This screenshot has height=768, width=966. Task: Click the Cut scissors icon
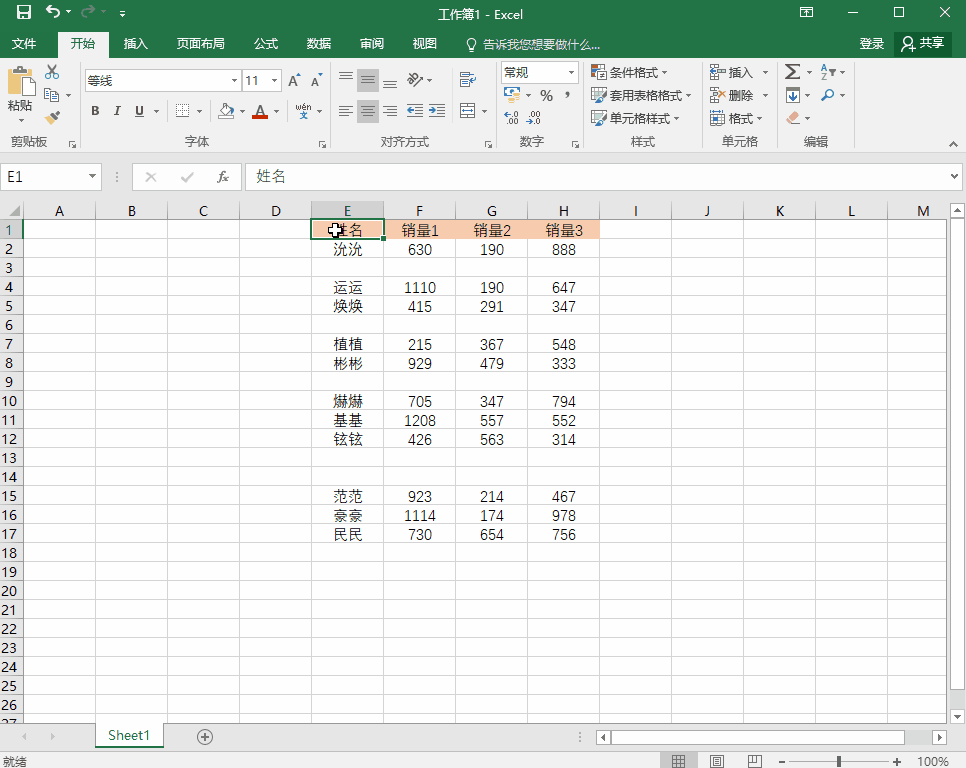pyautogui.click(x=52, y=73)
